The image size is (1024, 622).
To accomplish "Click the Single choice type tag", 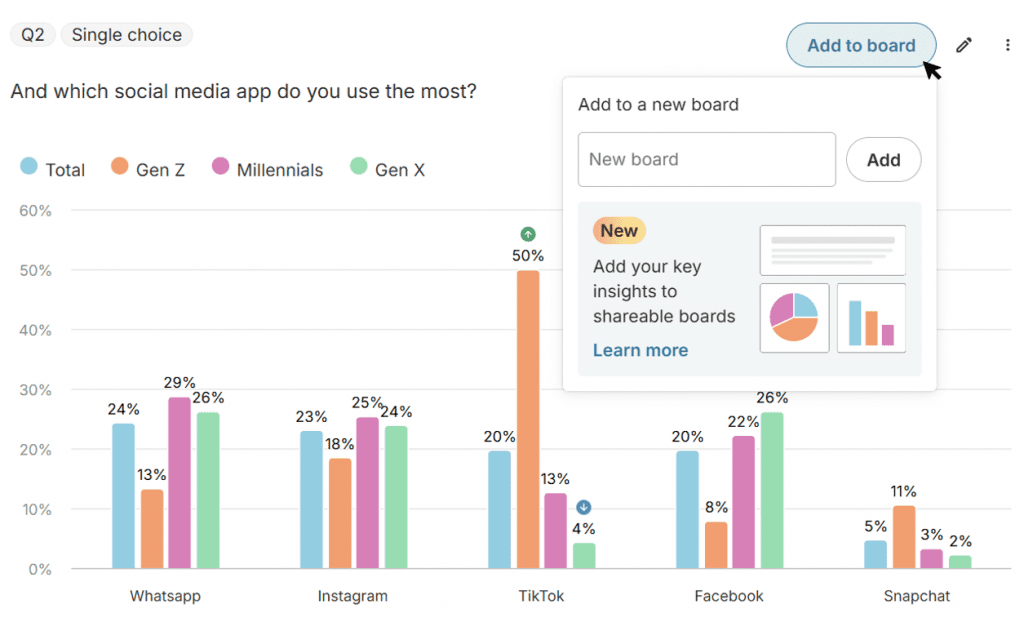I will (x=126, y=35).
